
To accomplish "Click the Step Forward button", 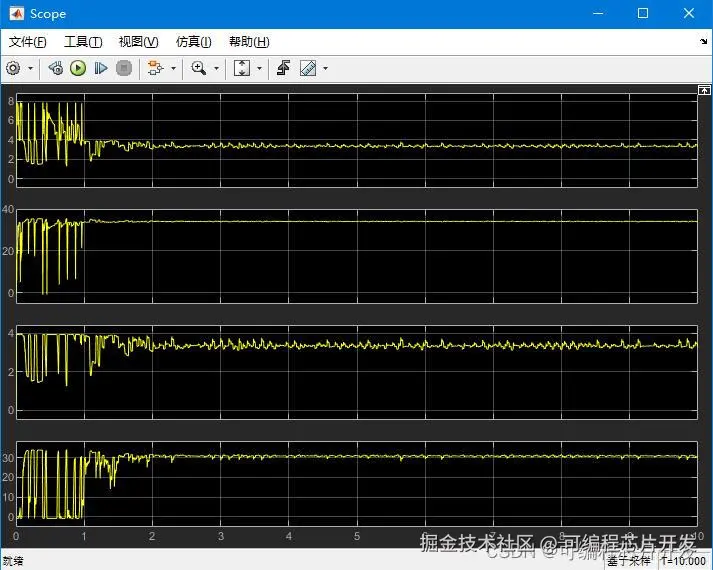I will [x=100, y=68].
